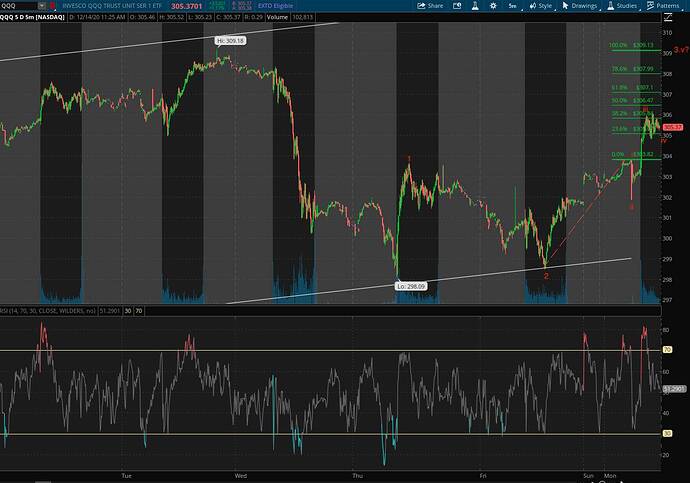Click the 80 label on RSI axis
The width and height of the screenshot is (690, 483).
666,330
